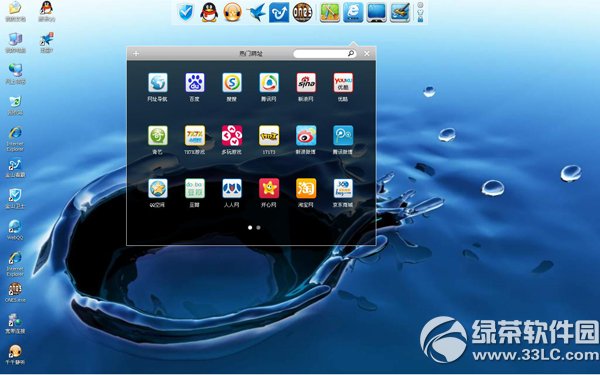Open the Youku video site icon

(343, 83)
